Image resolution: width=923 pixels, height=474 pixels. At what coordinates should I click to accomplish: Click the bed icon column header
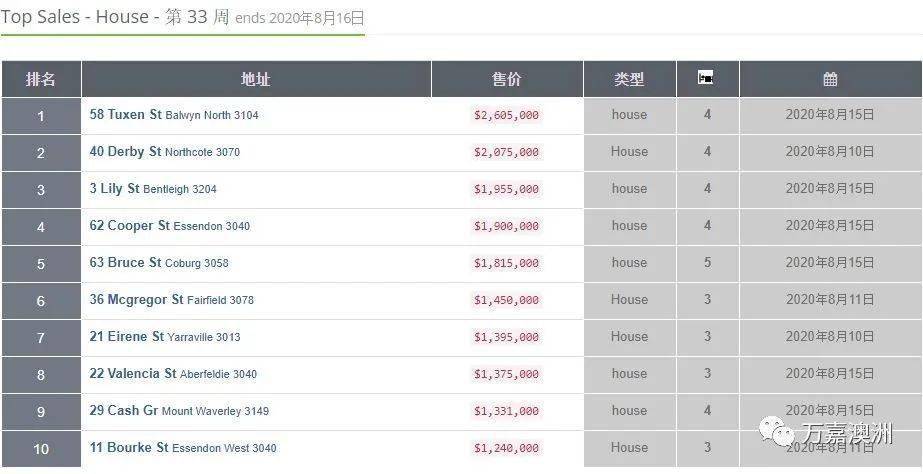click(x=706, y=78)
